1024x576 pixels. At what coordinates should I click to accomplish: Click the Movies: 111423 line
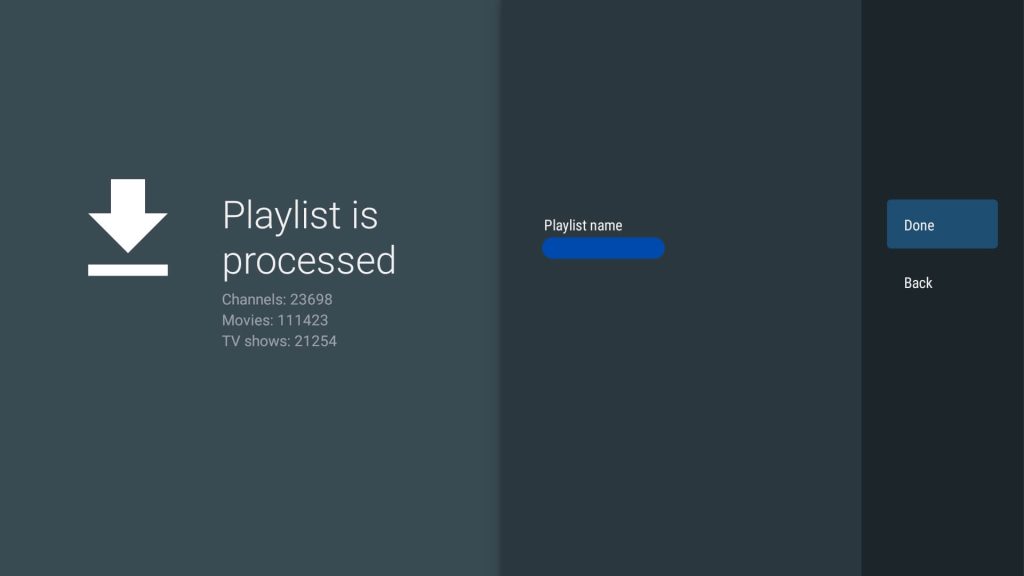point(275,320)
